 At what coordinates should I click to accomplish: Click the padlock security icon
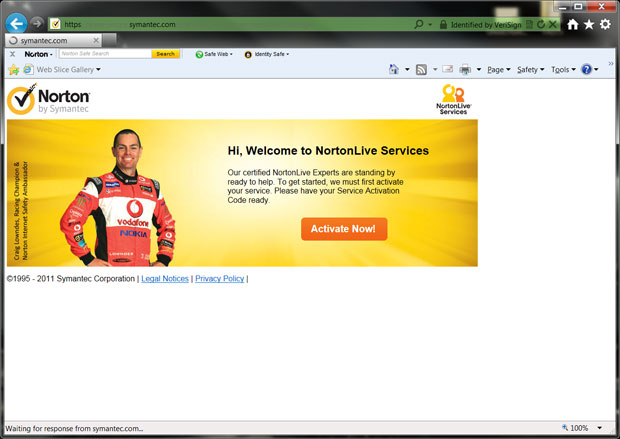tap(443, 25)
